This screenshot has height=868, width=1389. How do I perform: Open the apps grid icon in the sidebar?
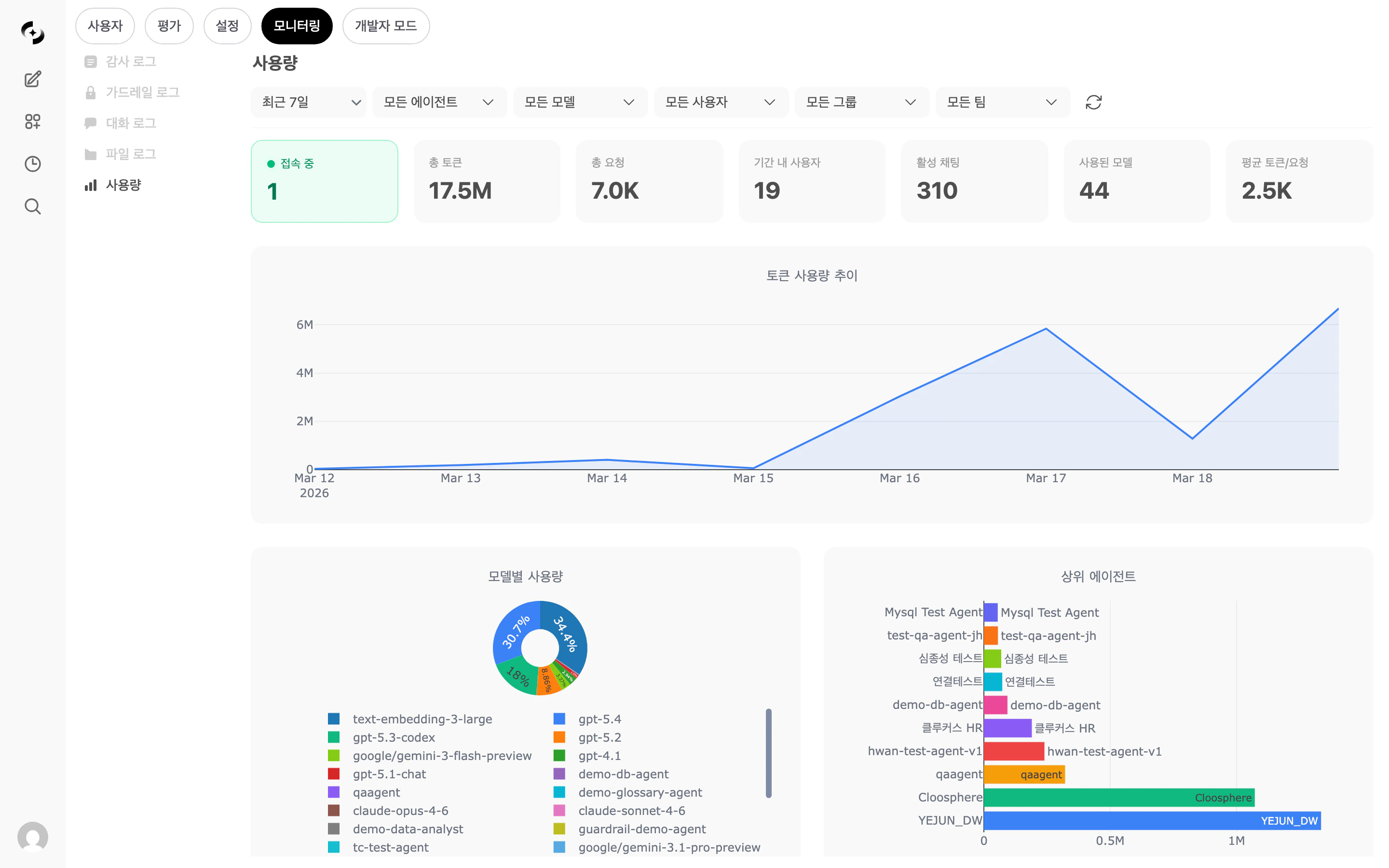(33, 121)
